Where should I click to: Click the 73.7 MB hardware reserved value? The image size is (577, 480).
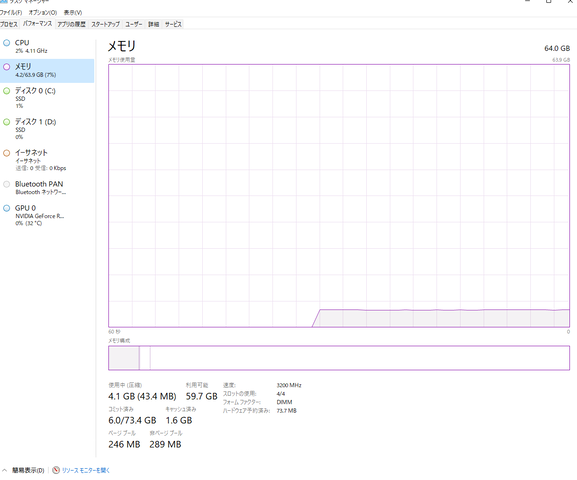tap(286, 410)
